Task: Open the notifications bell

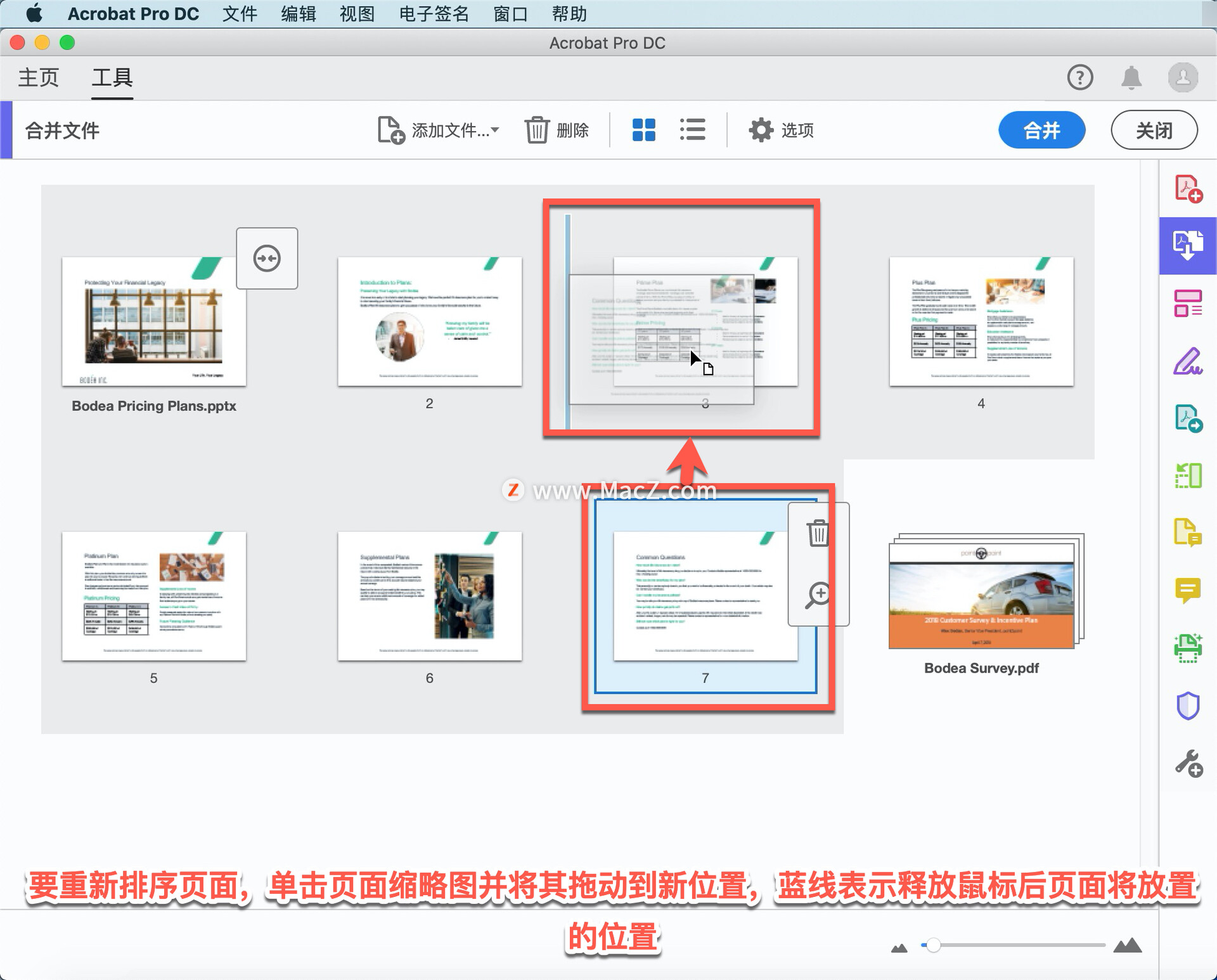Action: [x=1131, y=77]
